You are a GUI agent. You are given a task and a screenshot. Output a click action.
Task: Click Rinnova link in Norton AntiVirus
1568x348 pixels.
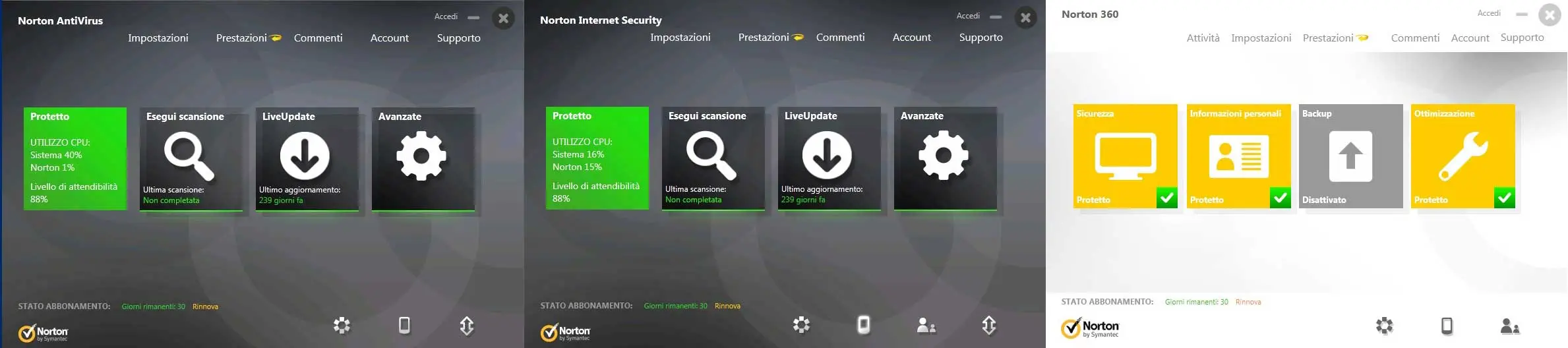(205, 306)
